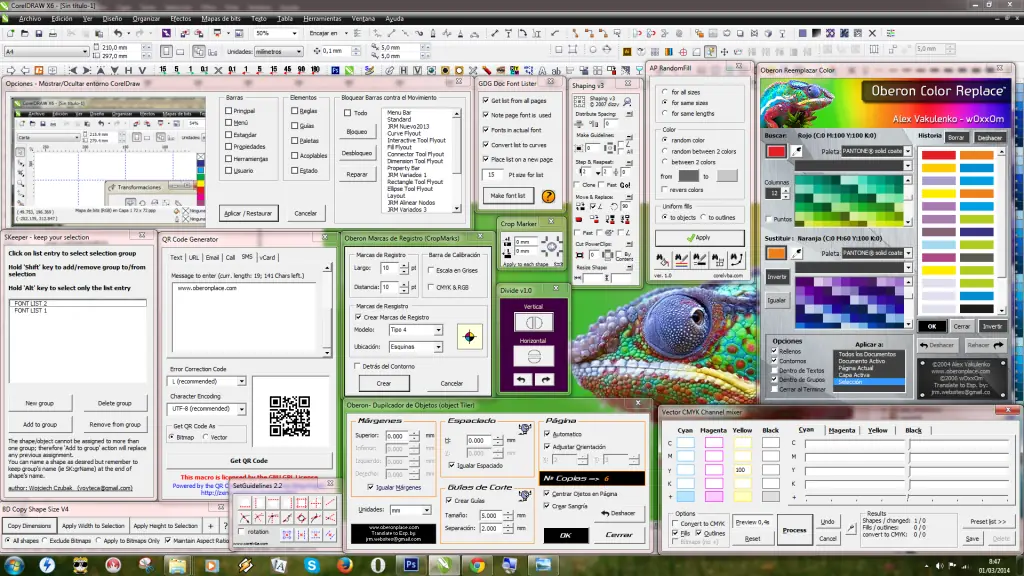Click the eyedropper next to Buscar red swatch
Screen dimensions: 1024x576
796,152
